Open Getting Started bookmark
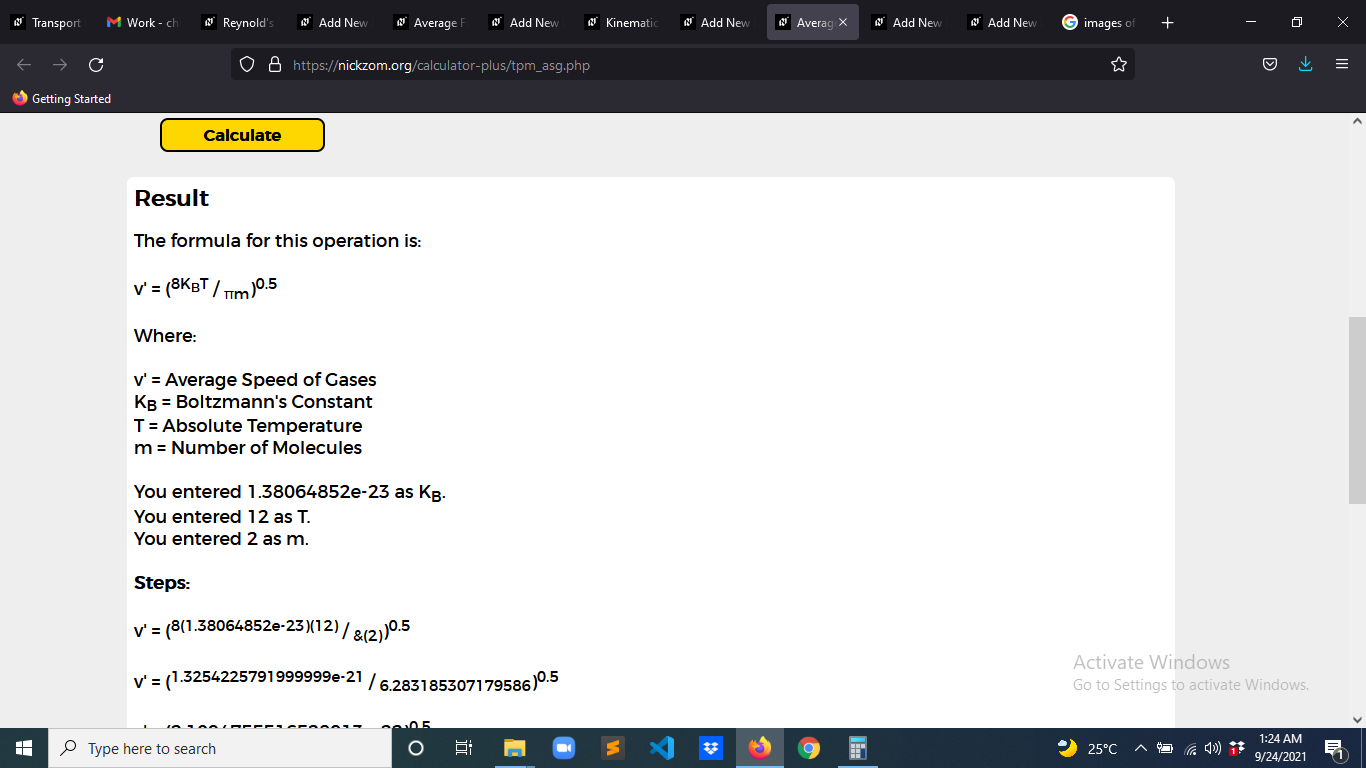Screen dimensions: 1366x768 point(62,99)
